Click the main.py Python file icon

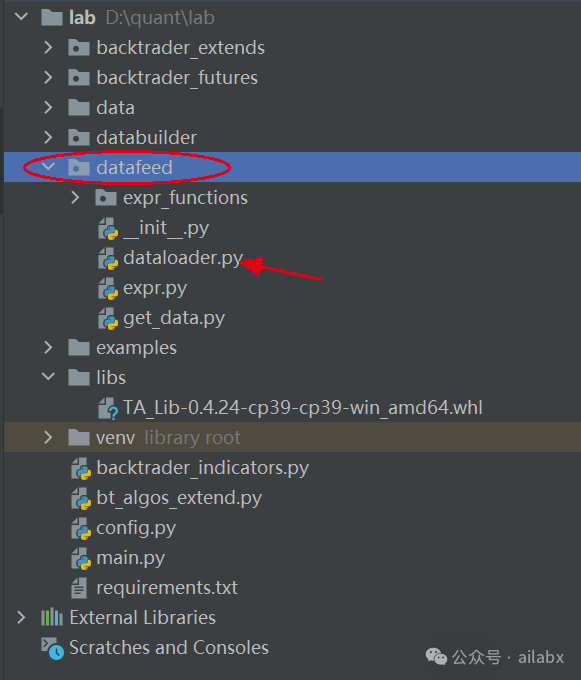pyautogui.click(x=81, y=558)
